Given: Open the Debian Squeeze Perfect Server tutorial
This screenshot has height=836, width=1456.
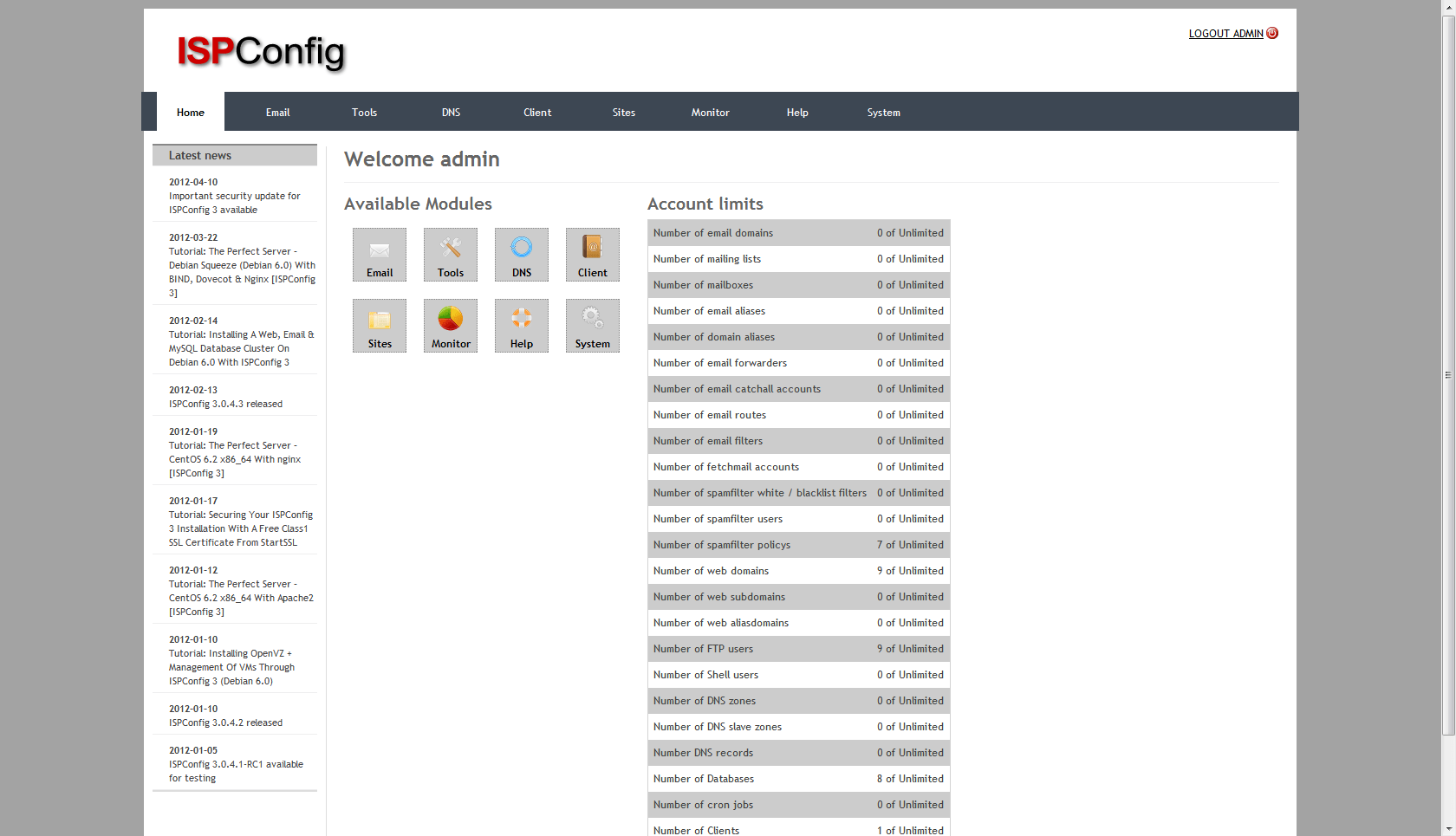Looking at the screenshot, I should pyautogui.click(x=242, y=272).
